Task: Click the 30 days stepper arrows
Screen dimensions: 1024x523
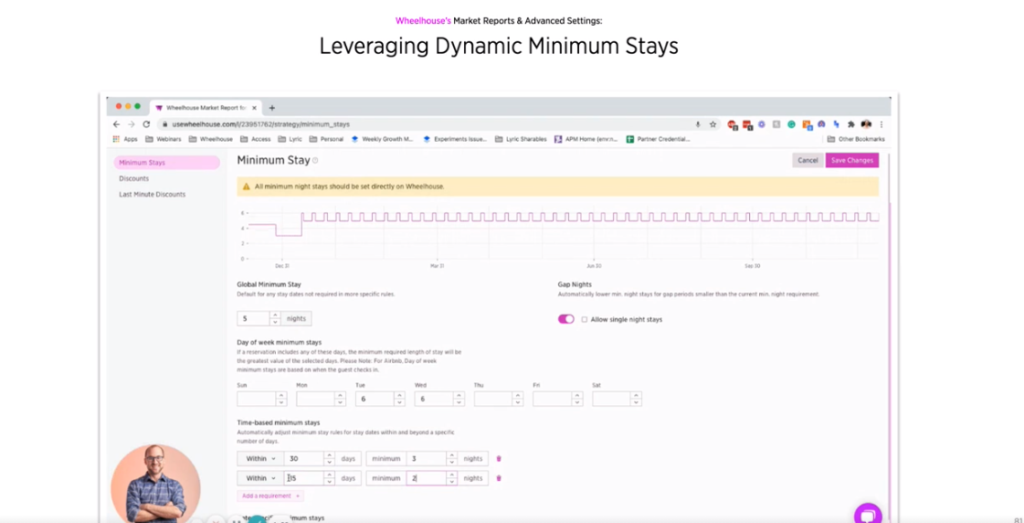Action: coord(329,459)
